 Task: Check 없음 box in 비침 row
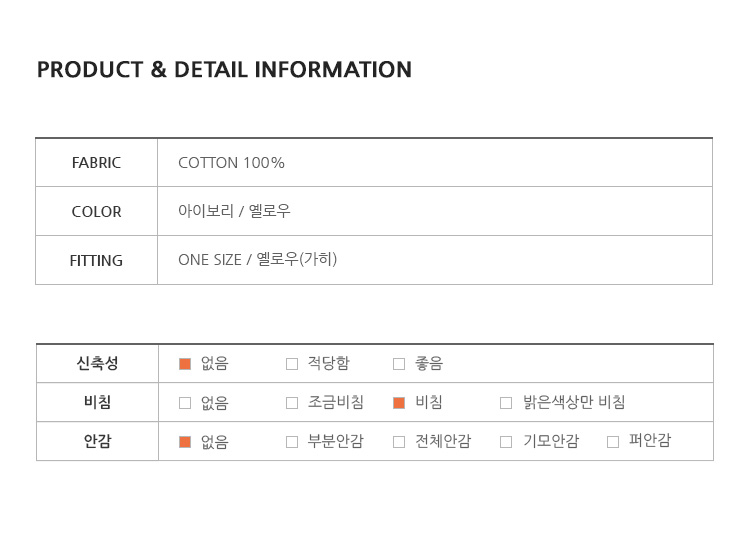[185, 403]
